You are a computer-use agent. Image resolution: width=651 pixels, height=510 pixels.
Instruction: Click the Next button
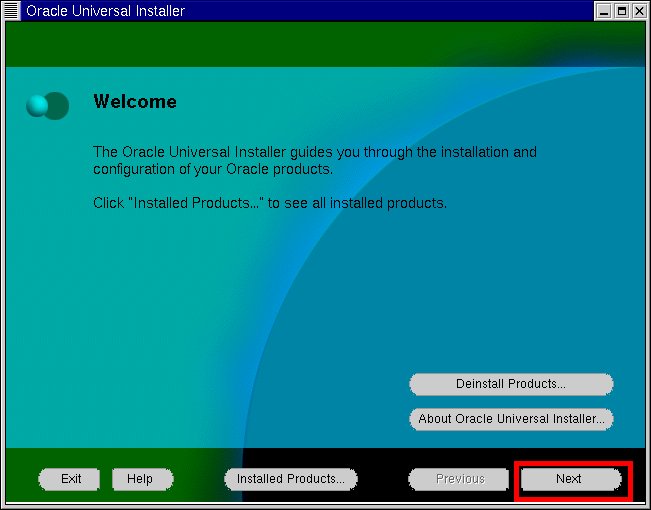pos(571,479)
